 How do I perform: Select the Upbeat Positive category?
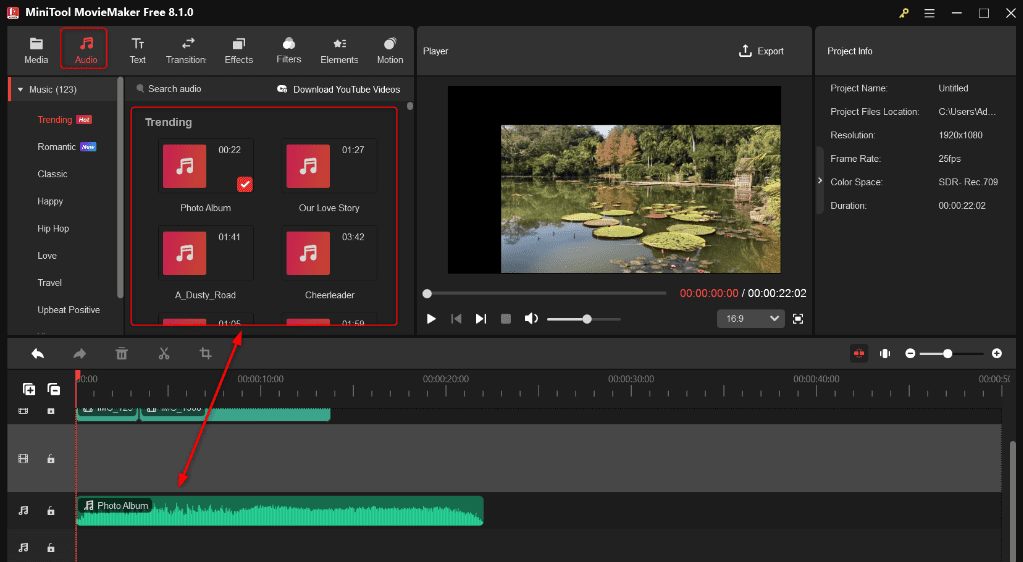click(69, 309)
